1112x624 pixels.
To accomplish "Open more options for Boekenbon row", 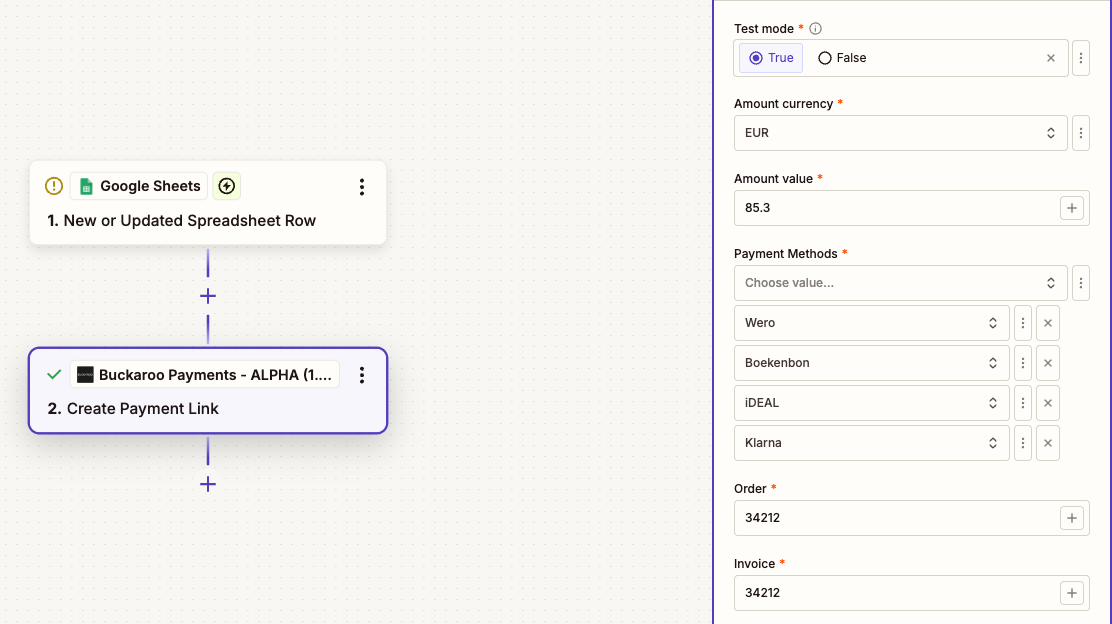I will (1023, 363).
